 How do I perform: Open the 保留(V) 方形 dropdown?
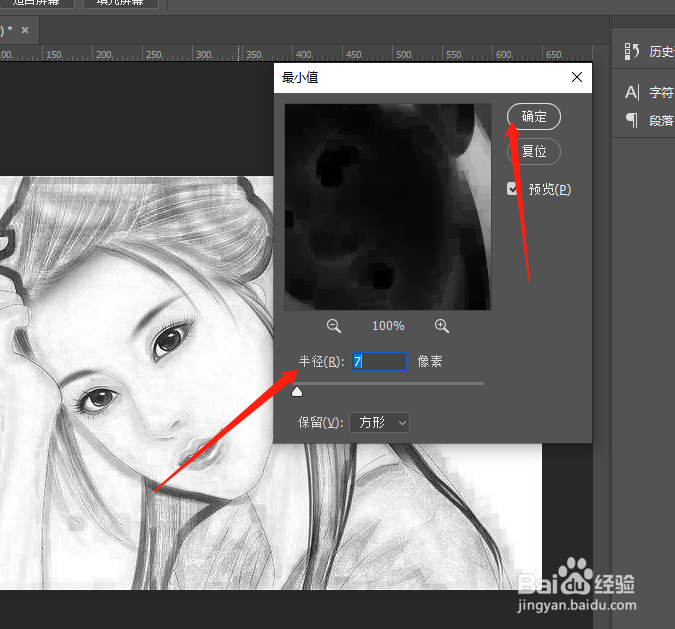click(379, 422)
